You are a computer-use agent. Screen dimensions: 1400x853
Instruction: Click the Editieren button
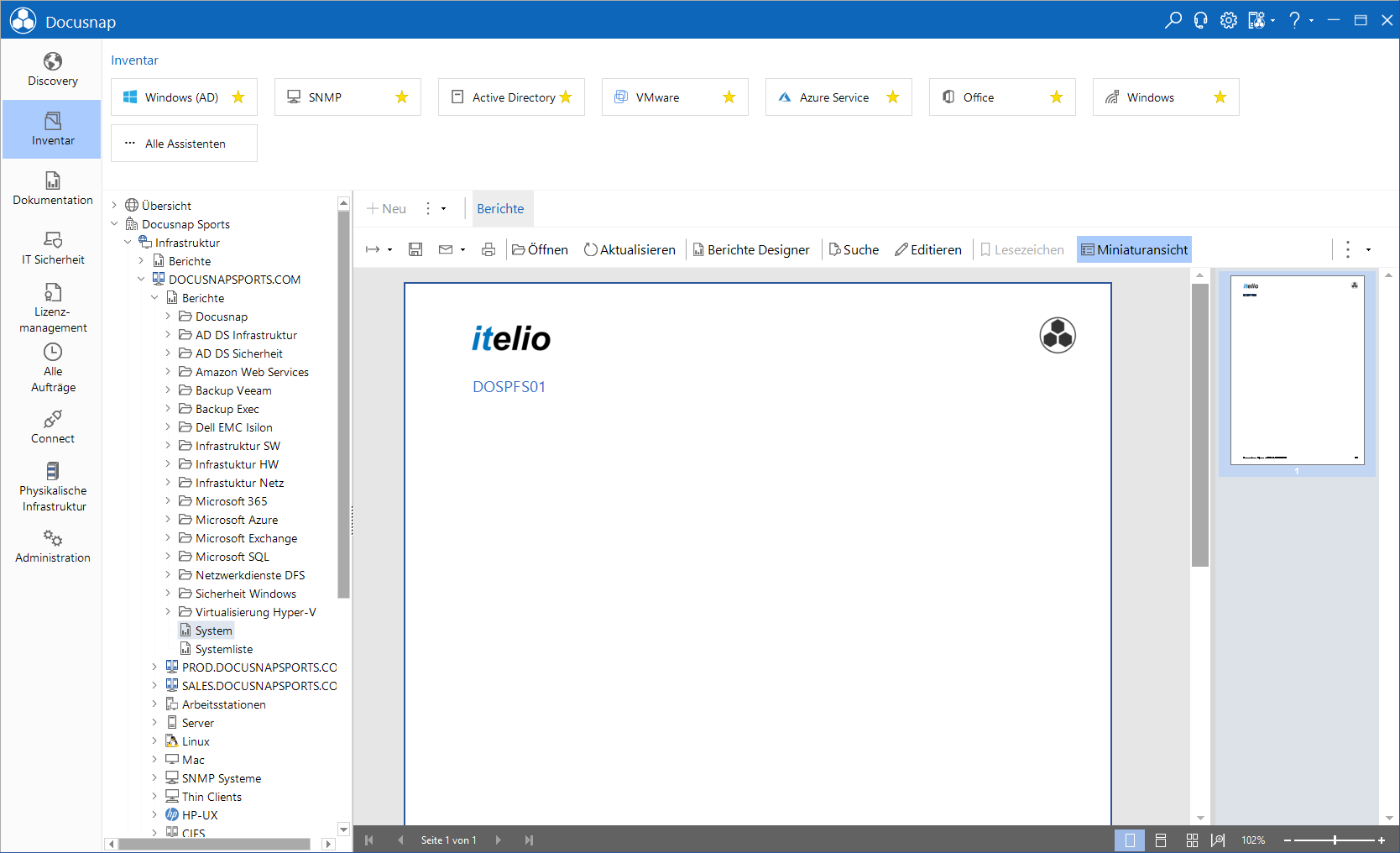(x=928, y=249)
